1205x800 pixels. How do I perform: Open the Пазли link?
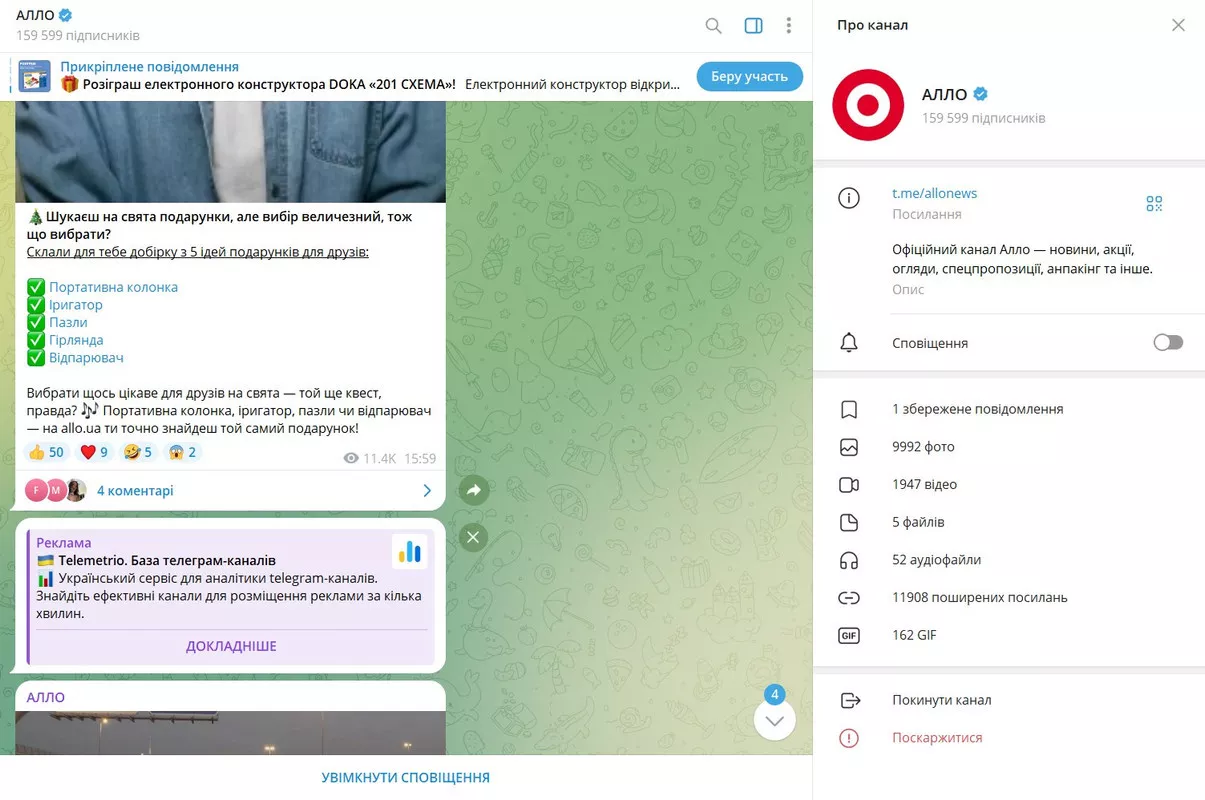68,322
